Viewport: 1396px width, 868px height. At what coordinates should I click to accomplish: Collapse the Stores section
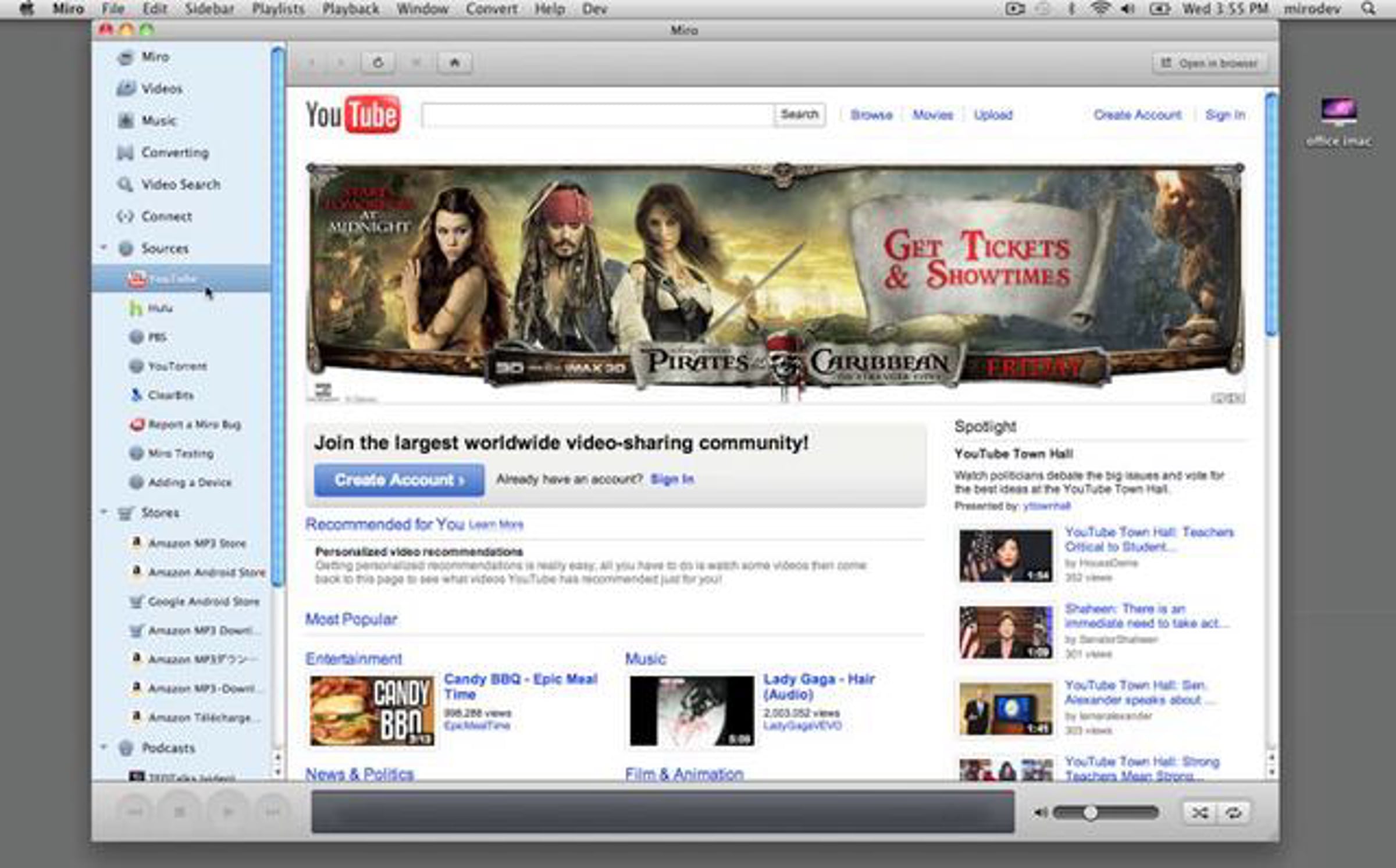104,512
